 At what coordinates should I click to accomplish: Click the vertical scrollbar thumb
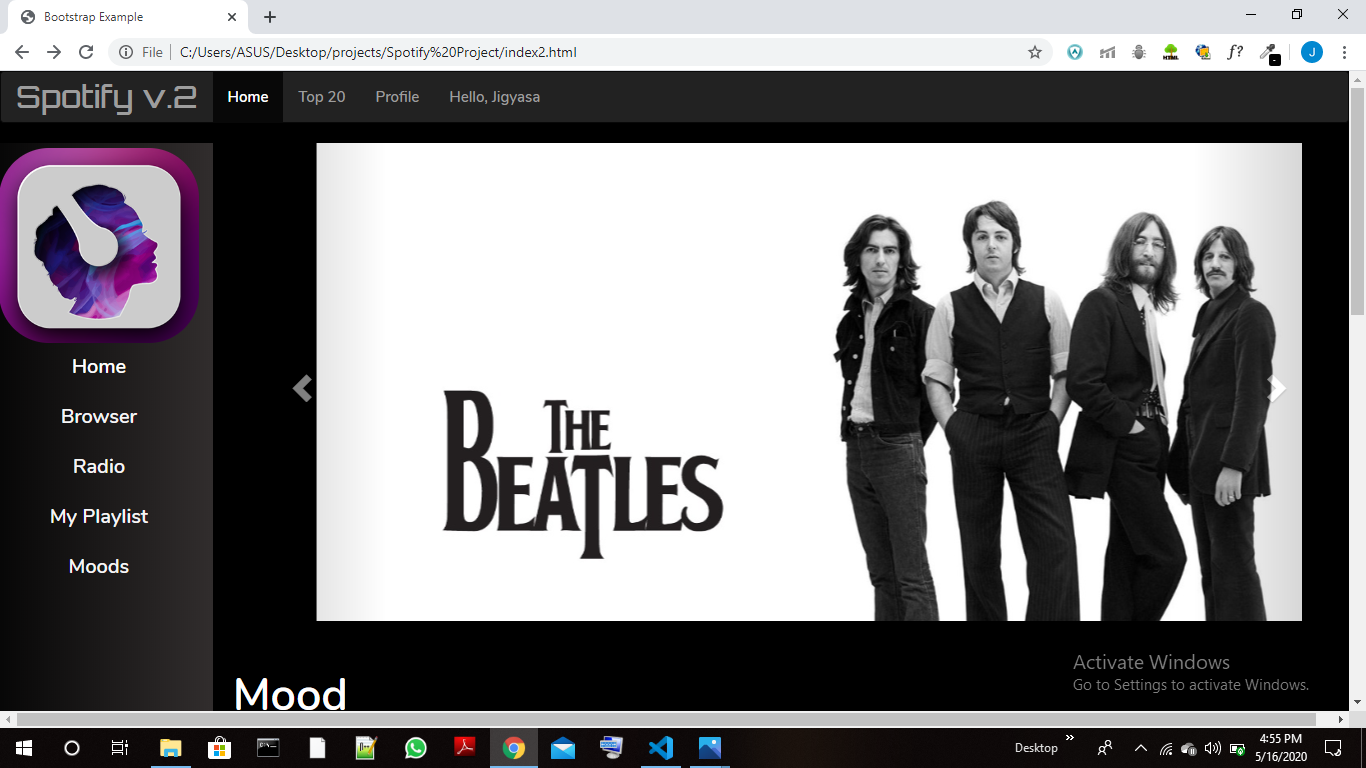[x=1357, y=202]
